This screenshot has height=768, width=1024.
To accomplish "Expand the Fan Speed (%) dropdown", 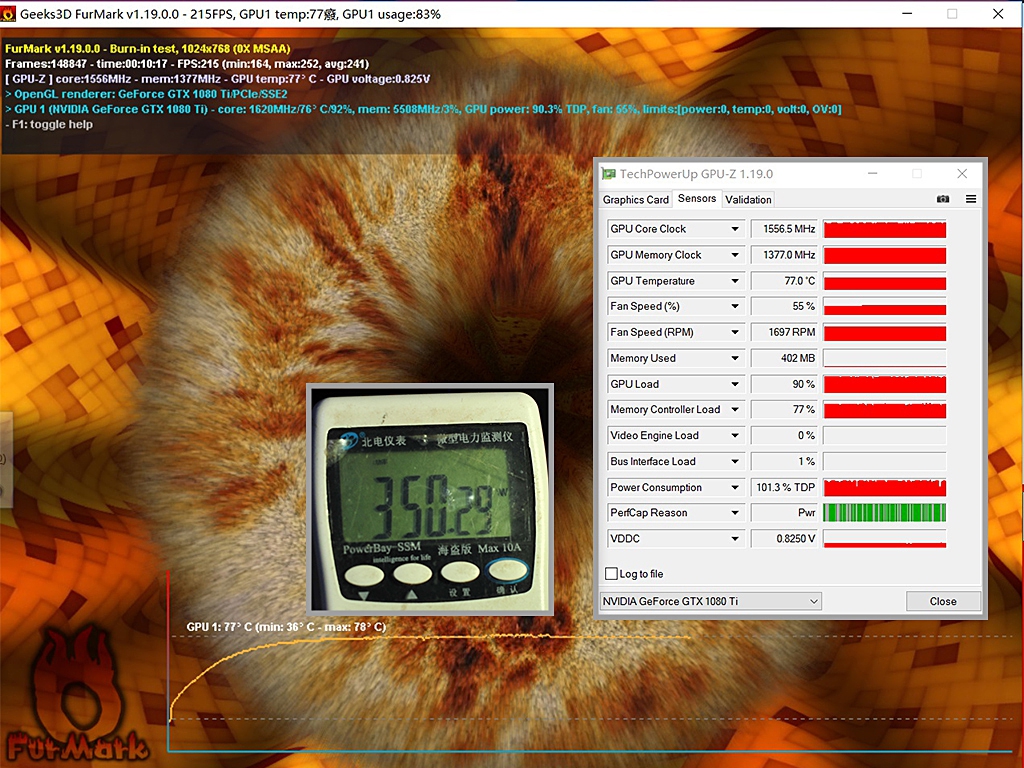I will 735,306.
